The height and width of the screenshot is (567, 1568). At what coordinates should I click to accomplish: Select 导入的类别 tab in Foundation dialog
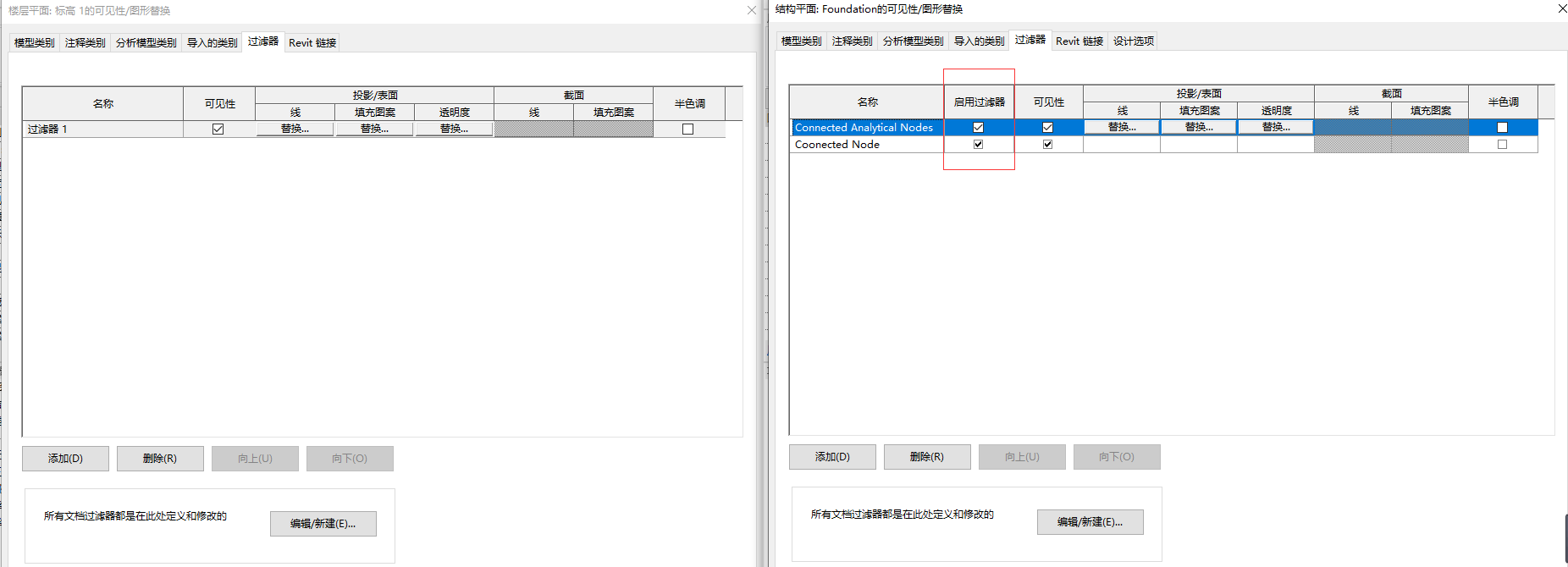(979, 41)
